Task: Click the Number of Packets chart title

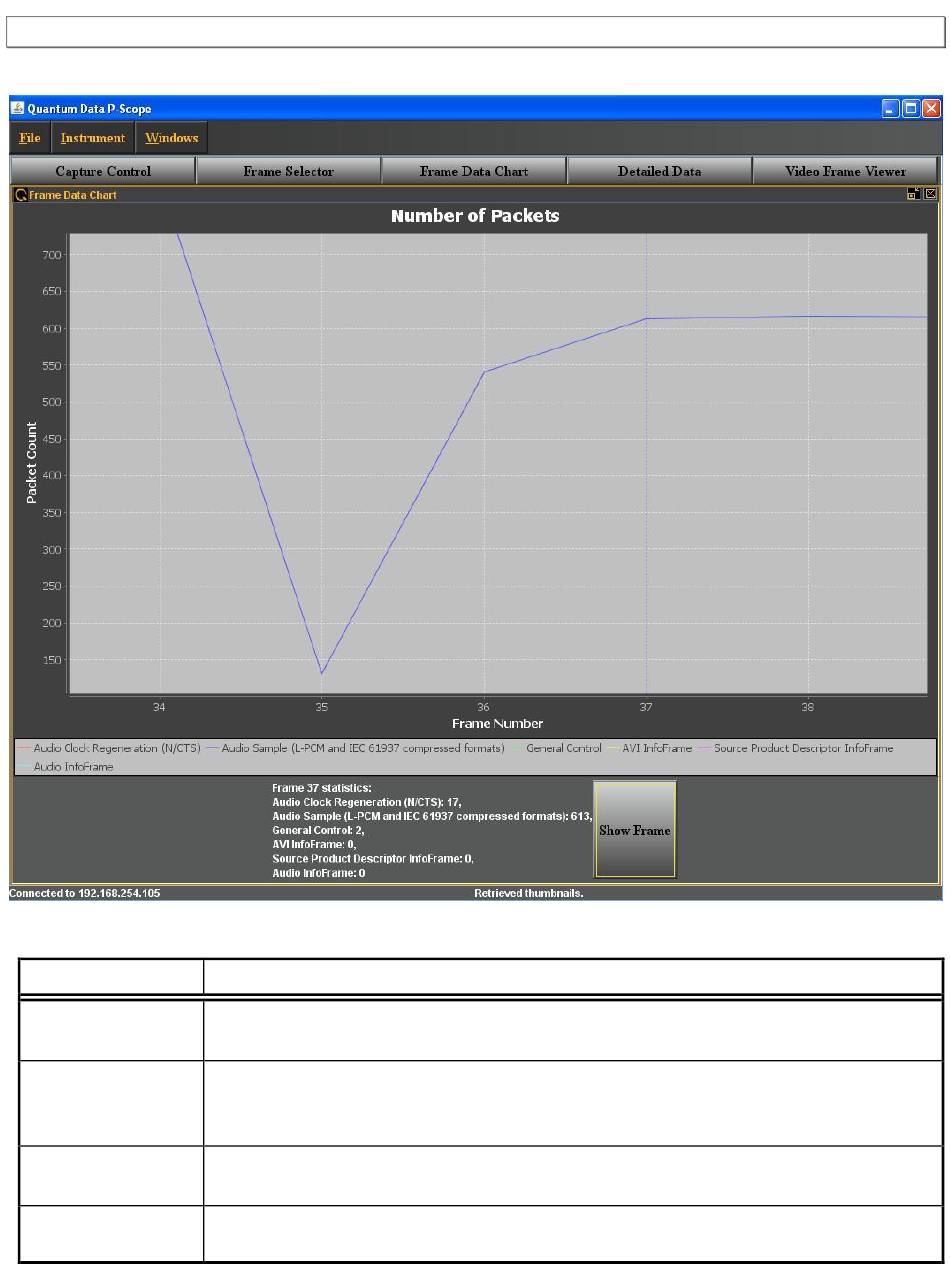Action: coord(475,215)
